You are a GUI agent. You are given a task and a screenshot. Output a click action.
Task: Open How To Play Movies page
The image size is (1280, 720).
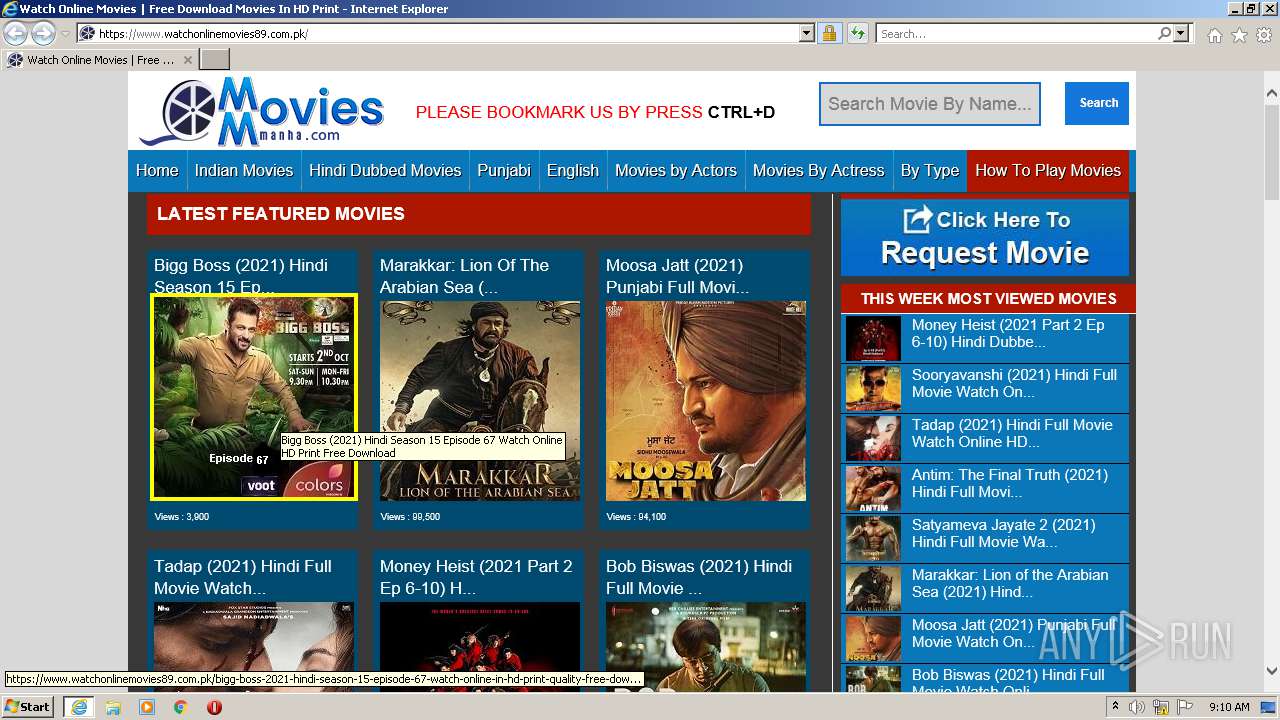click(x=1048, y=170)
